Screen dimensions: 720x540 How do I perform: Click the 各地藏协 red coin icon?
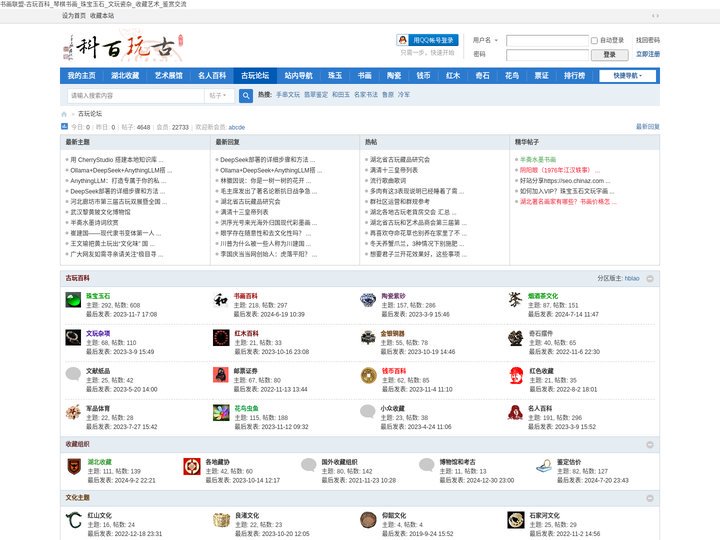click(191, 466)
